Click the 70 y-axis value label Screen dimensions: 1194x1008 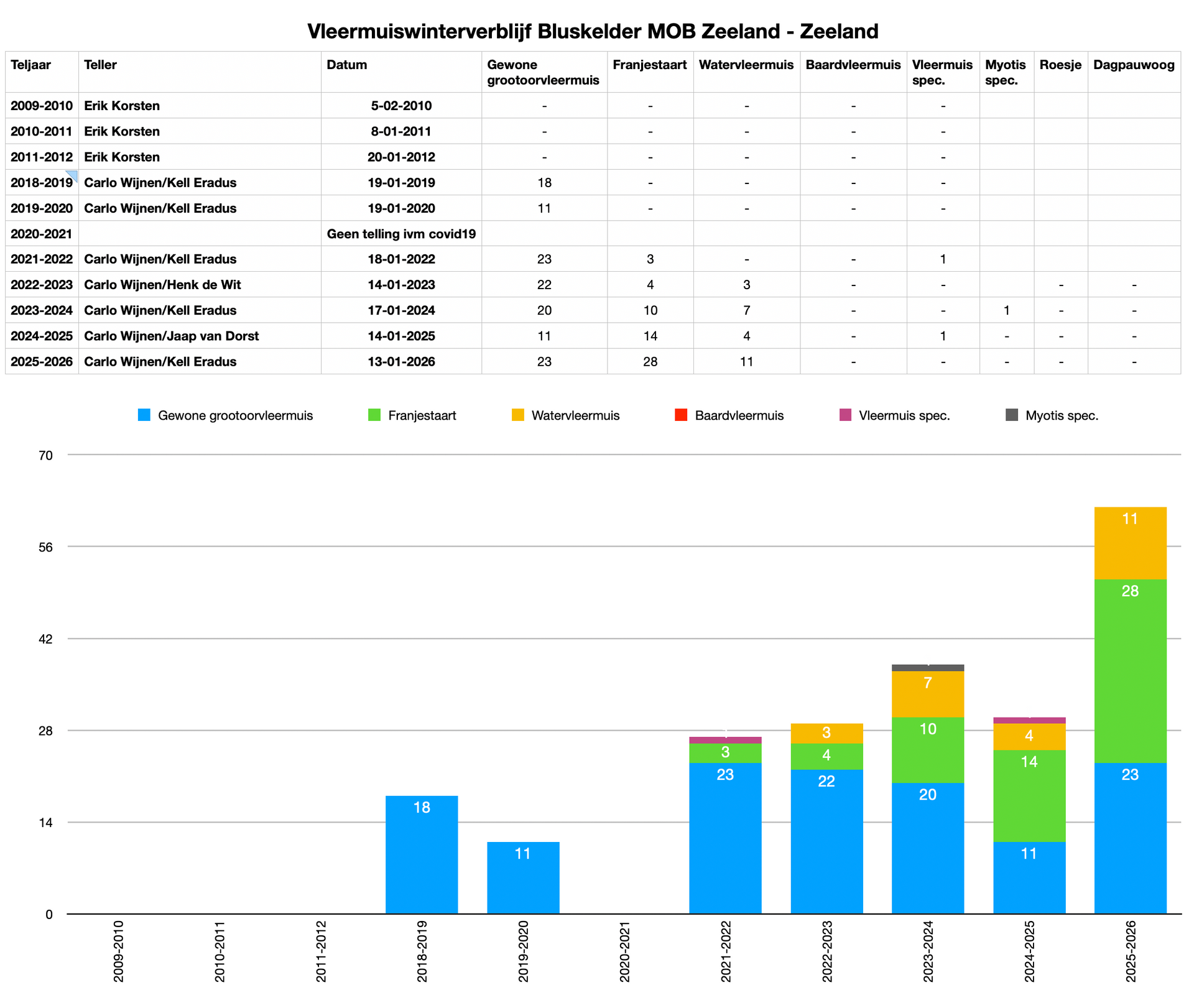[x=46, y=455]
